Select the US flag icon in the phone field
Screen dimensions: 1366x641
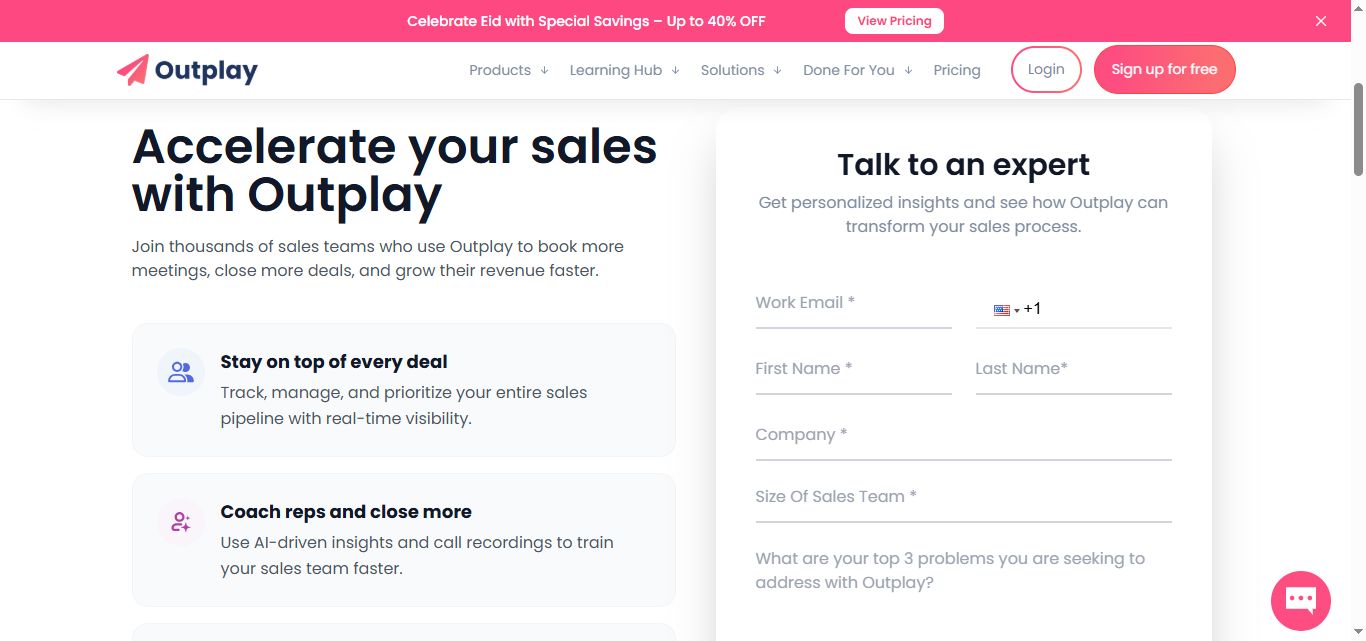point(1001,310)
